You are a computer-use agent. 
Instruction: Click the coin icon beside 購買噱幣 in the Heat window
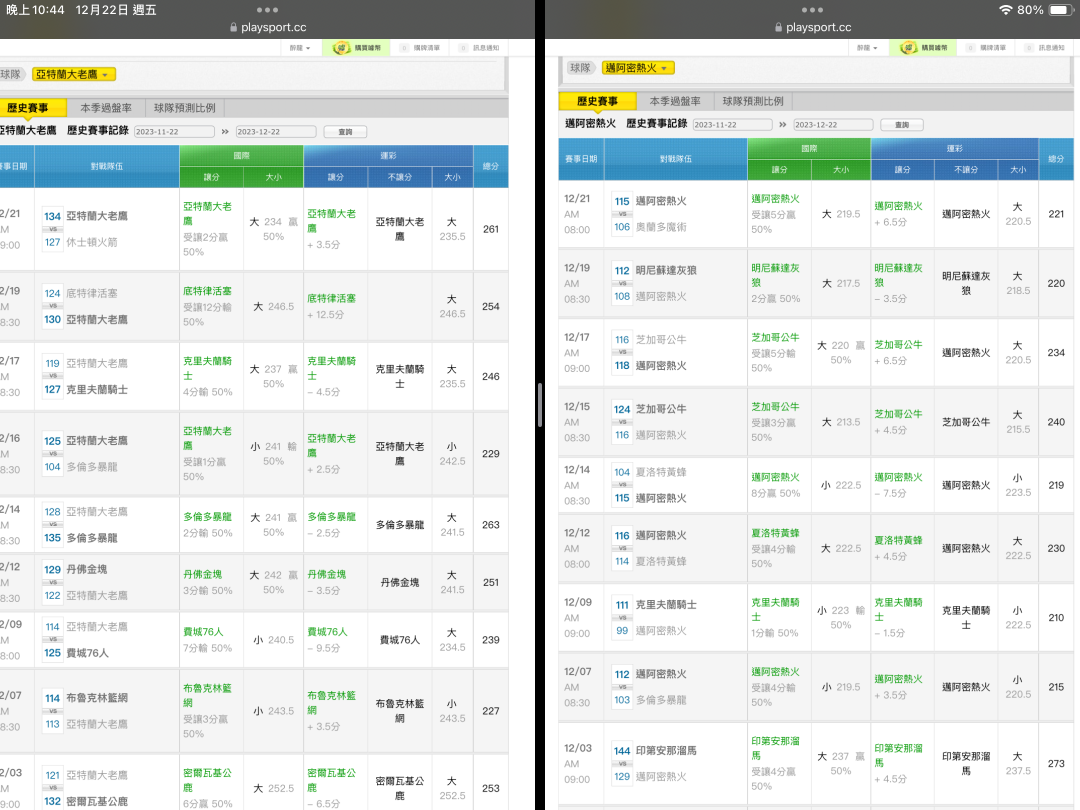(x=909, y=48)
